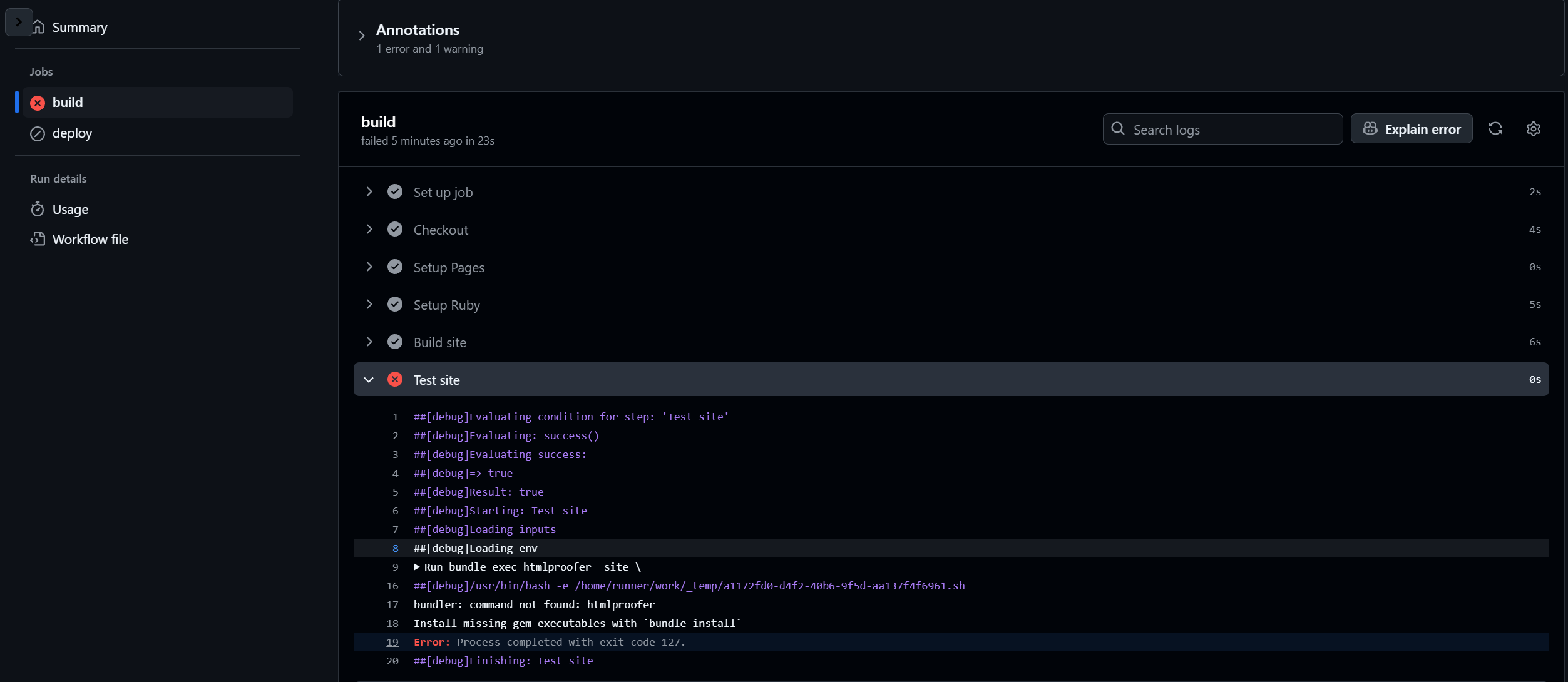This screenshot has width=1568, height=682.
Task: Click the Usage stopwatch icon
Action: pyautogui.click(x=38, y=209)
